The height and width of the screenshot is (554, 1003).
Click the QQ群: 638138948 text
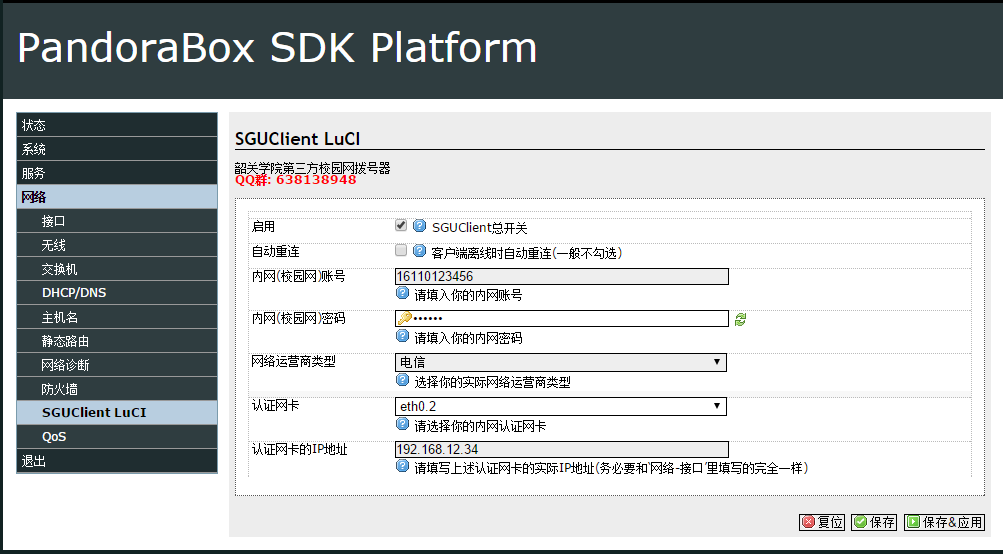pyautogui.click(x=296, y=180)
